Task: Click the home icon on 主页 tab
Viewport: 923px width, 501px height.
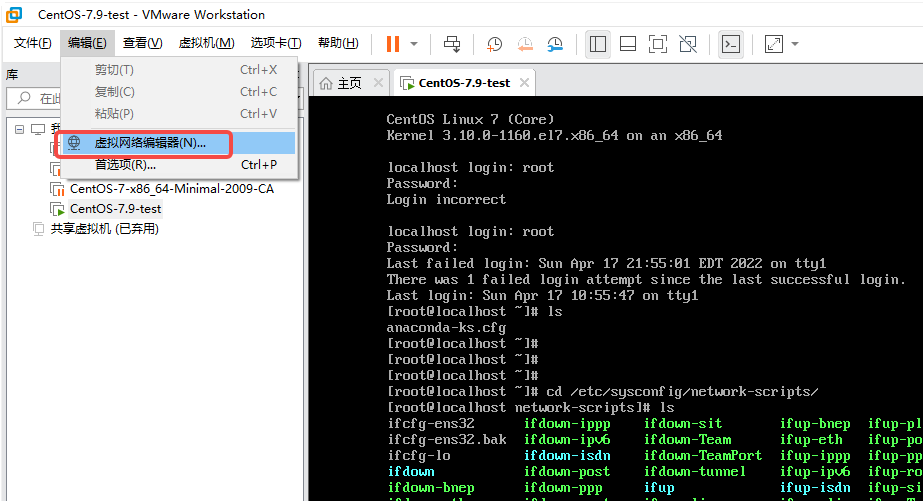Action: (x=326, y=84)
